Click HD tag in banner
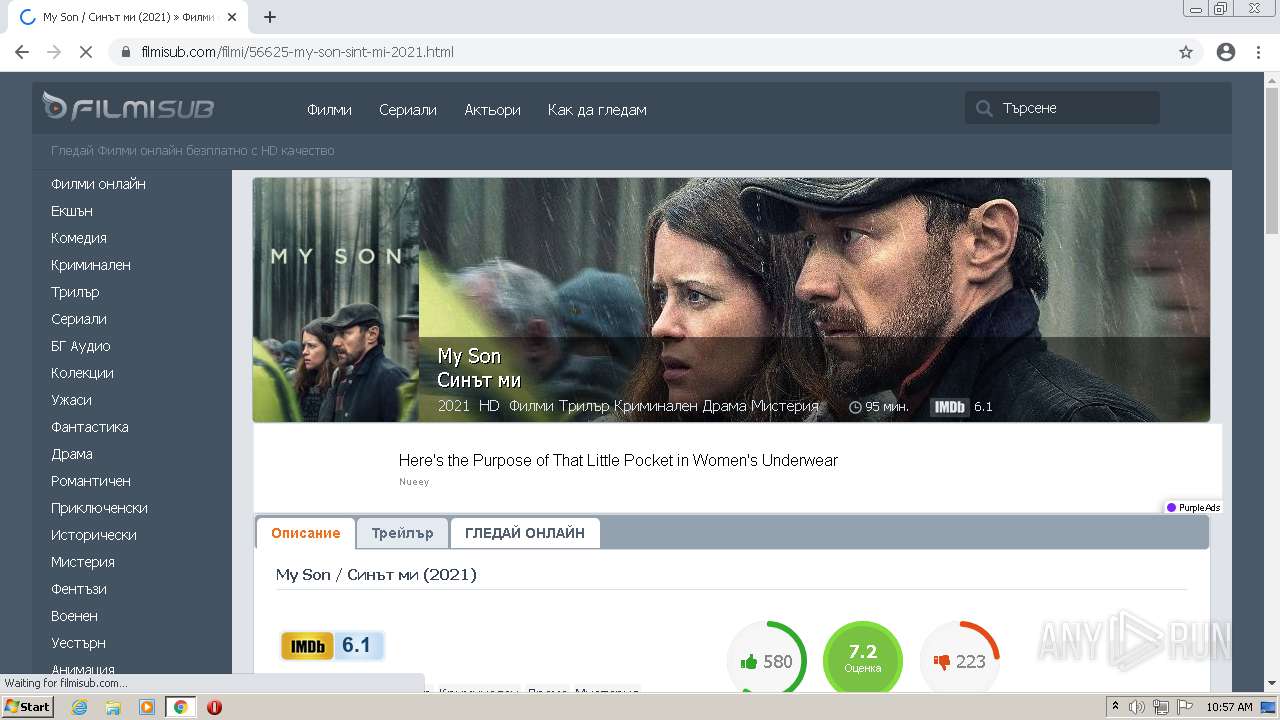The image size is (1280, 720). tap(489, 406)
